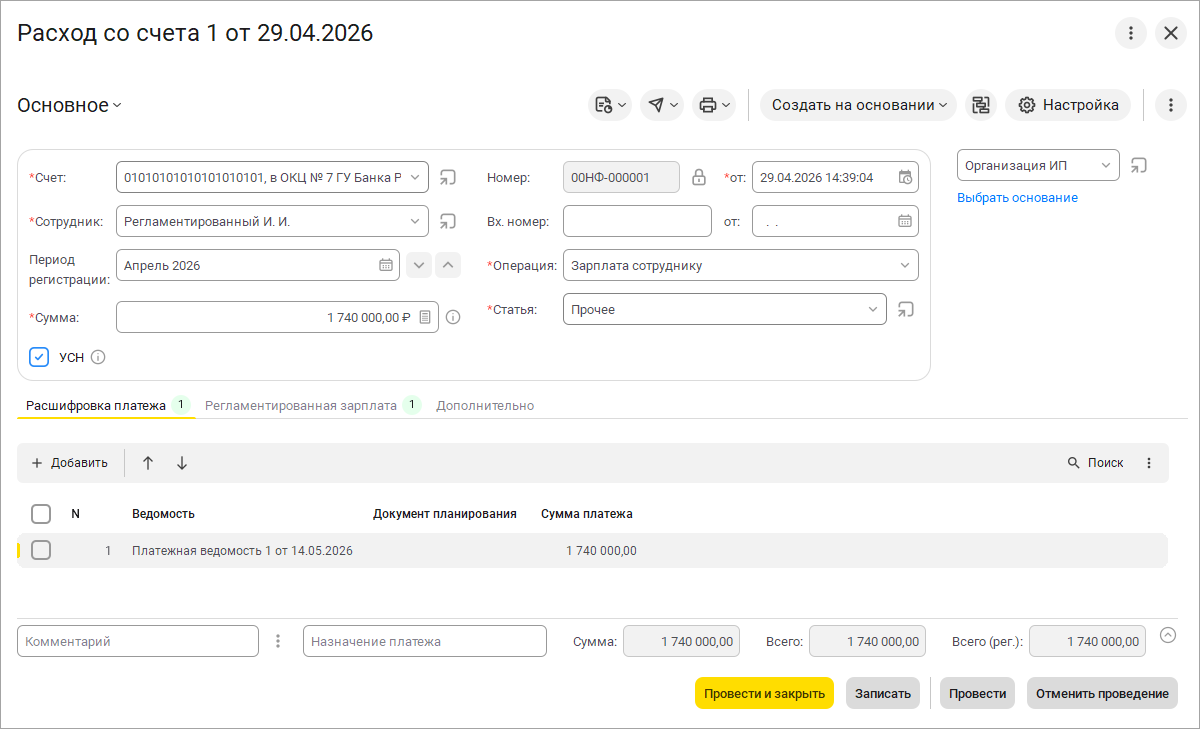Image resolution: width=1200 pixels, height=729 pixels.
Task: Click the Всего (рег.) total field
Action: click(x=1087, y=641)
